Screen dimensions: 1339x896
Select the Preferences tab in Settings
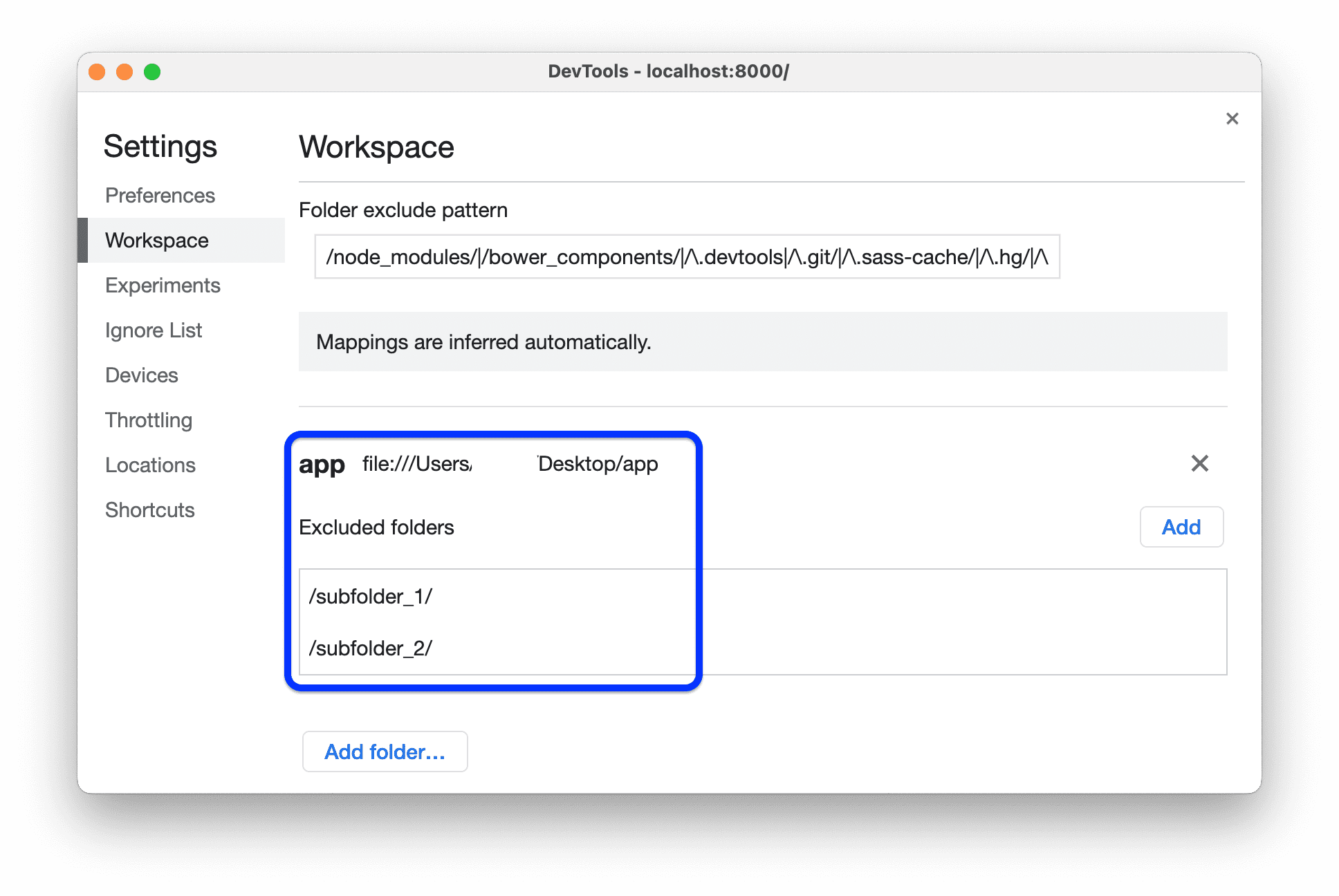[159, 196]
